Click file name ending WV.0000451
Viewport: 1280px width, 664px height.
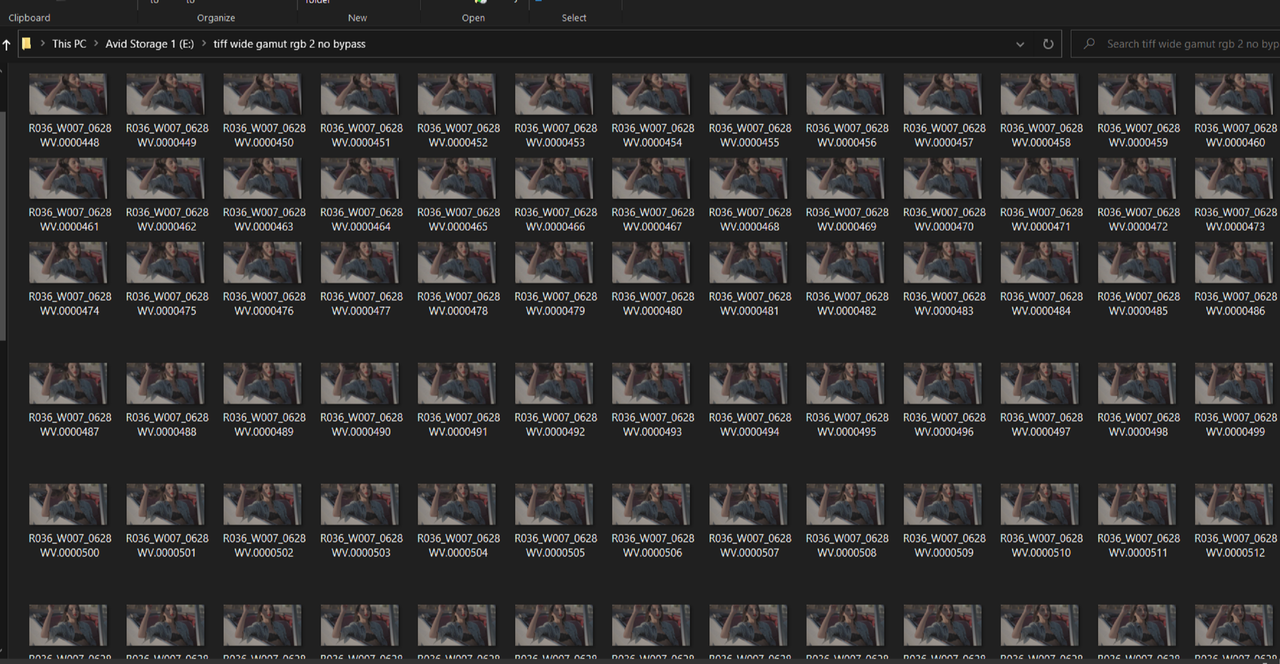(361, 135)
